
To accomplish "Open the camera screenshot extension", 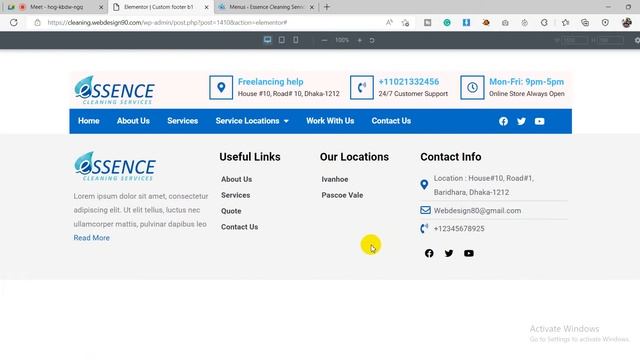I will point(505,23).
